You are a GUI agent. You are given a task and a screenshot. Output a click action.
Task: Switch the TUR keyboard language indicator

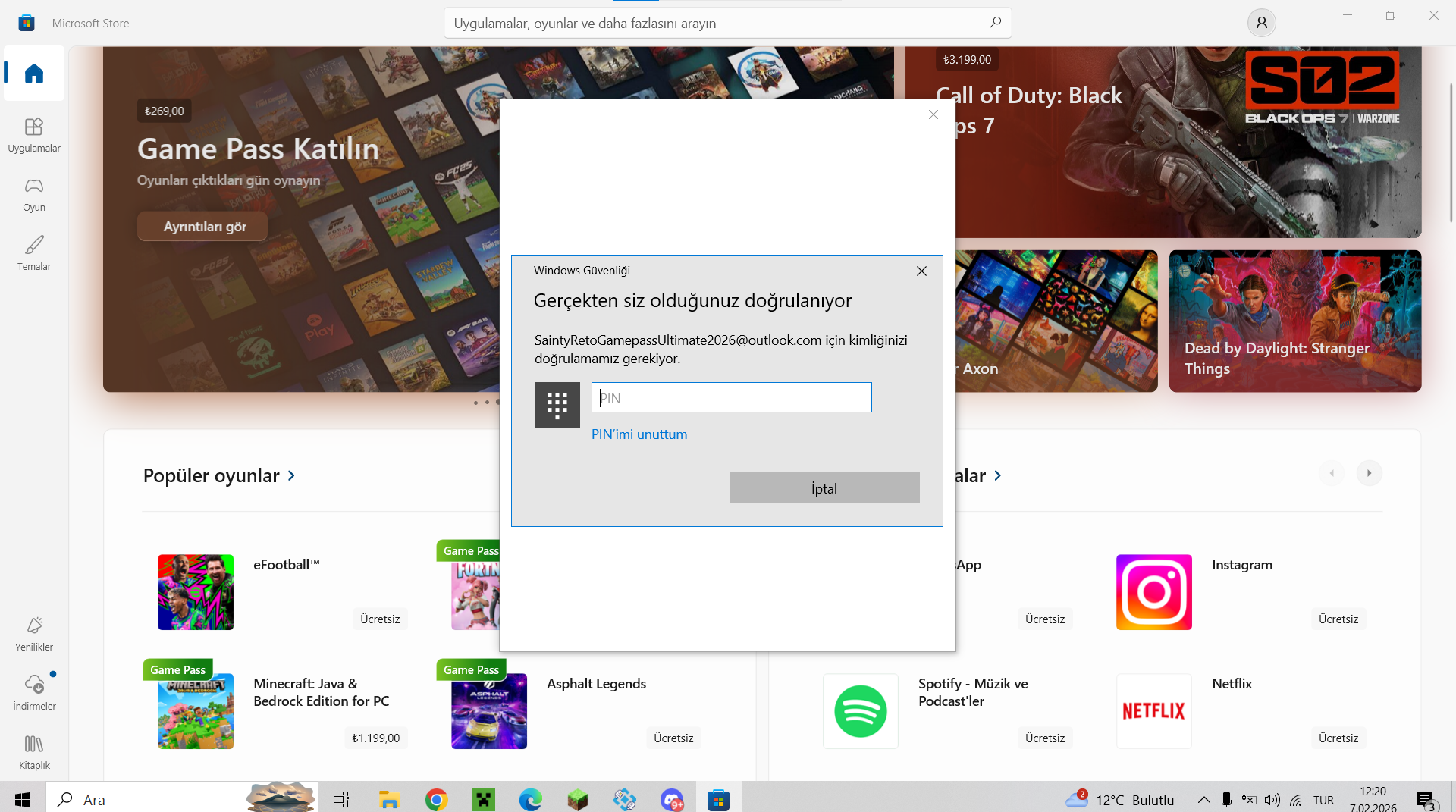click(1323, 800)
